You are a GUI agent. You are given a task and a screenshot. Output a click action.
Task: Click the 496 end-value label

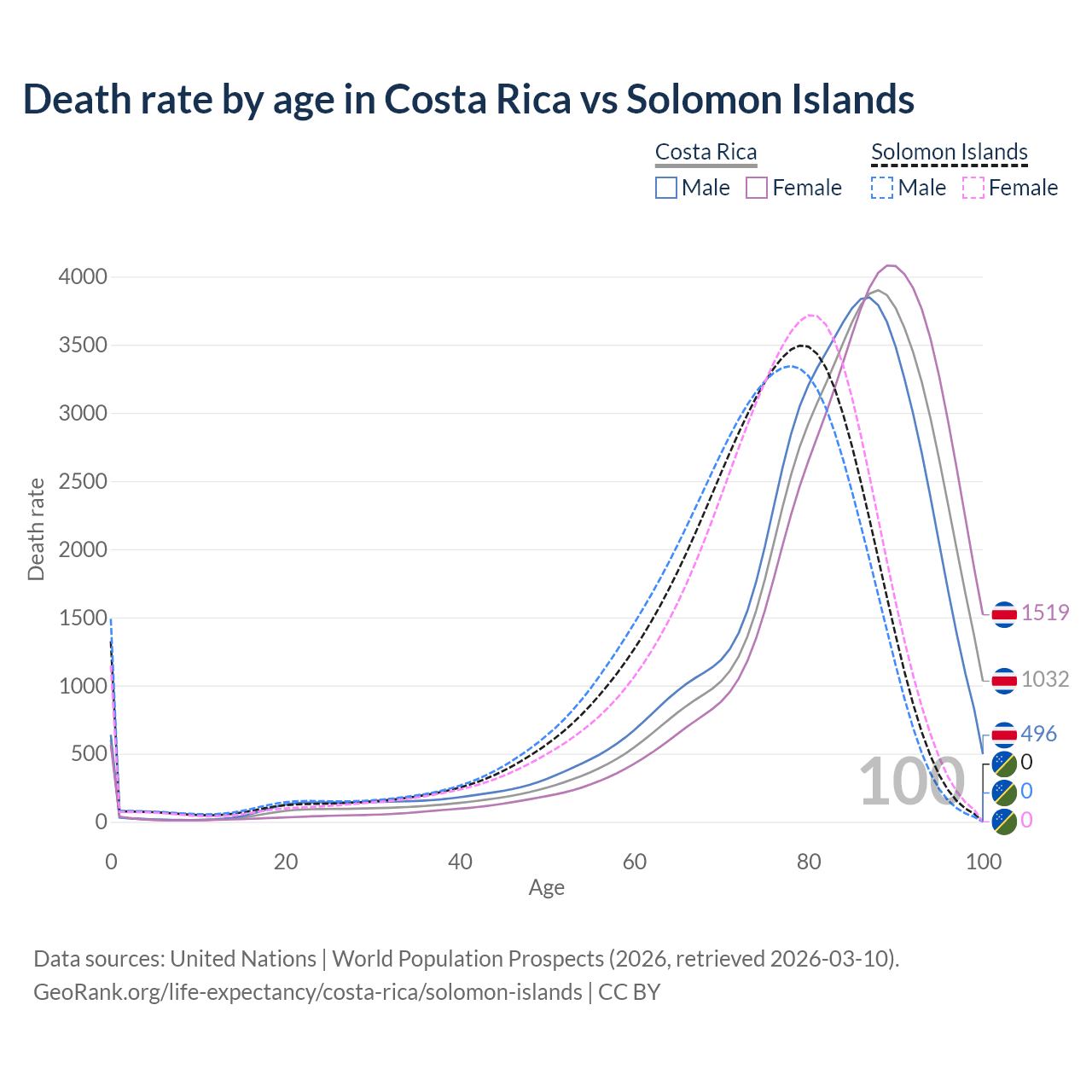[1038, 735]
